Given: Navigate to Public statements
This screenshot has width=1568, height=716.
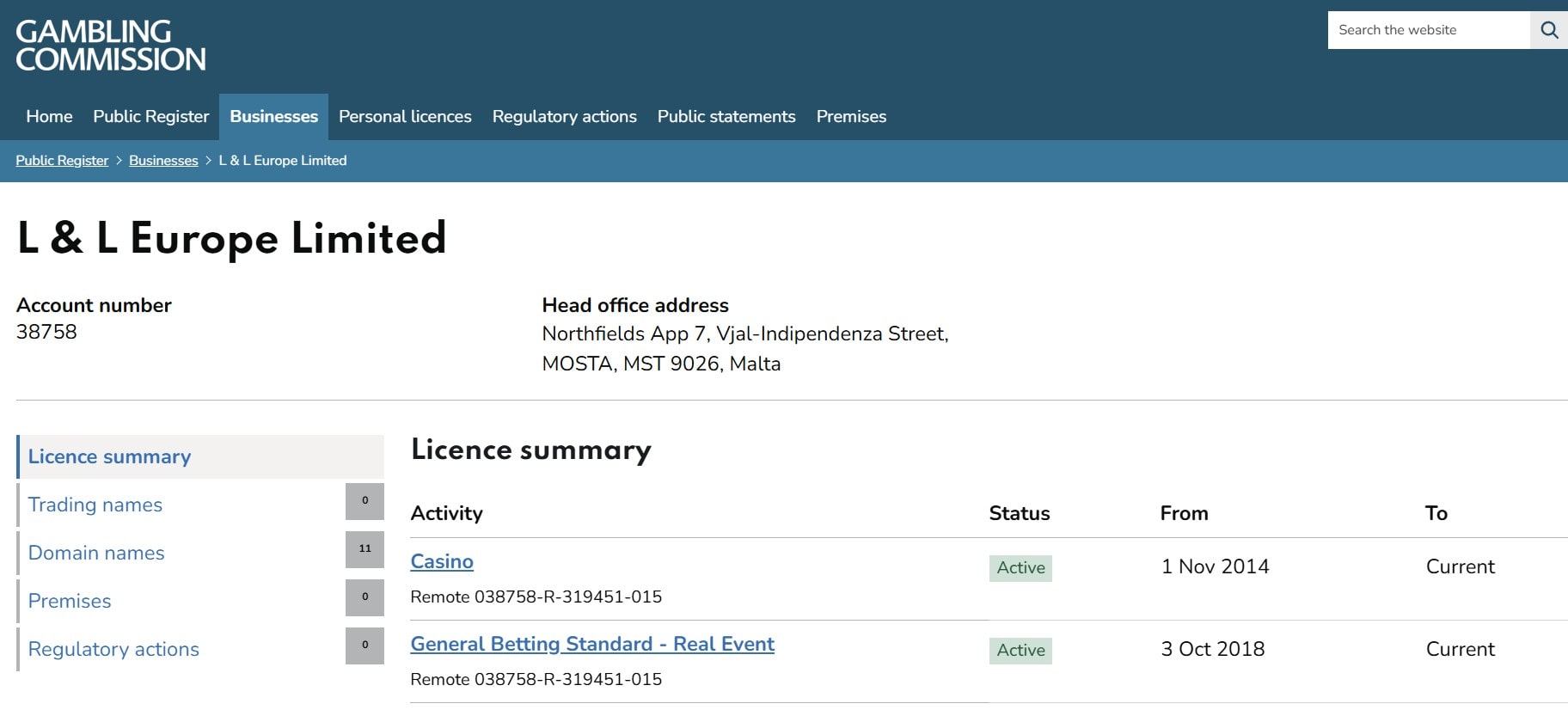Looking at the screenshot, I should [x=726, y=117].
